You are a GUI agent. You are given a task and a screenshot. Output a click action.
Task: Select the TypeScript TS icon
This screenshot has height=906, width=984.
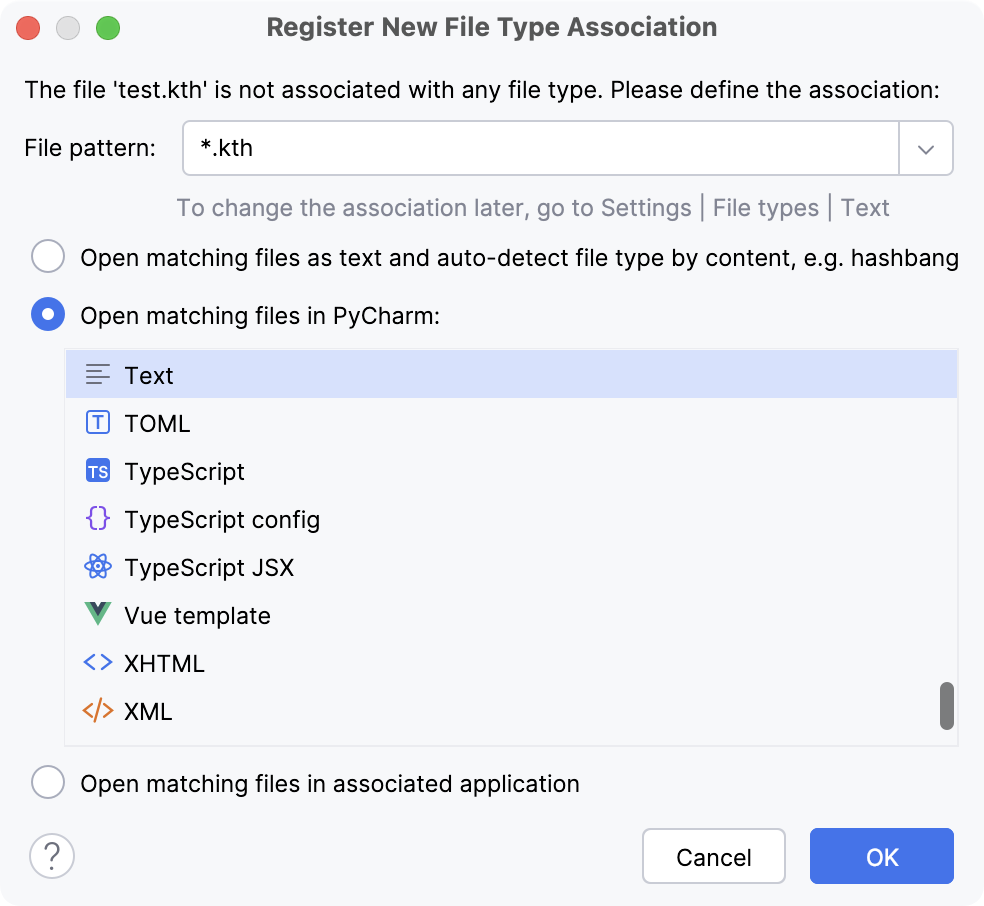tap(96, 470)
